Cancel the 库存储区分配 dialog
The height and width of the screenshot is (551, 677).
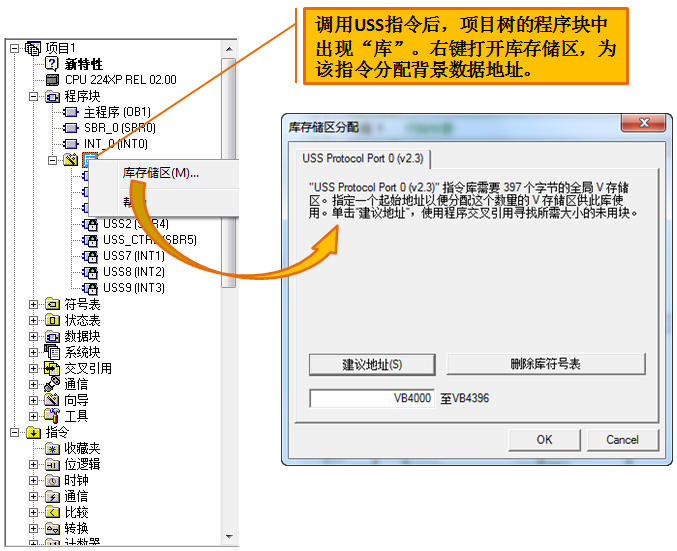622,440
